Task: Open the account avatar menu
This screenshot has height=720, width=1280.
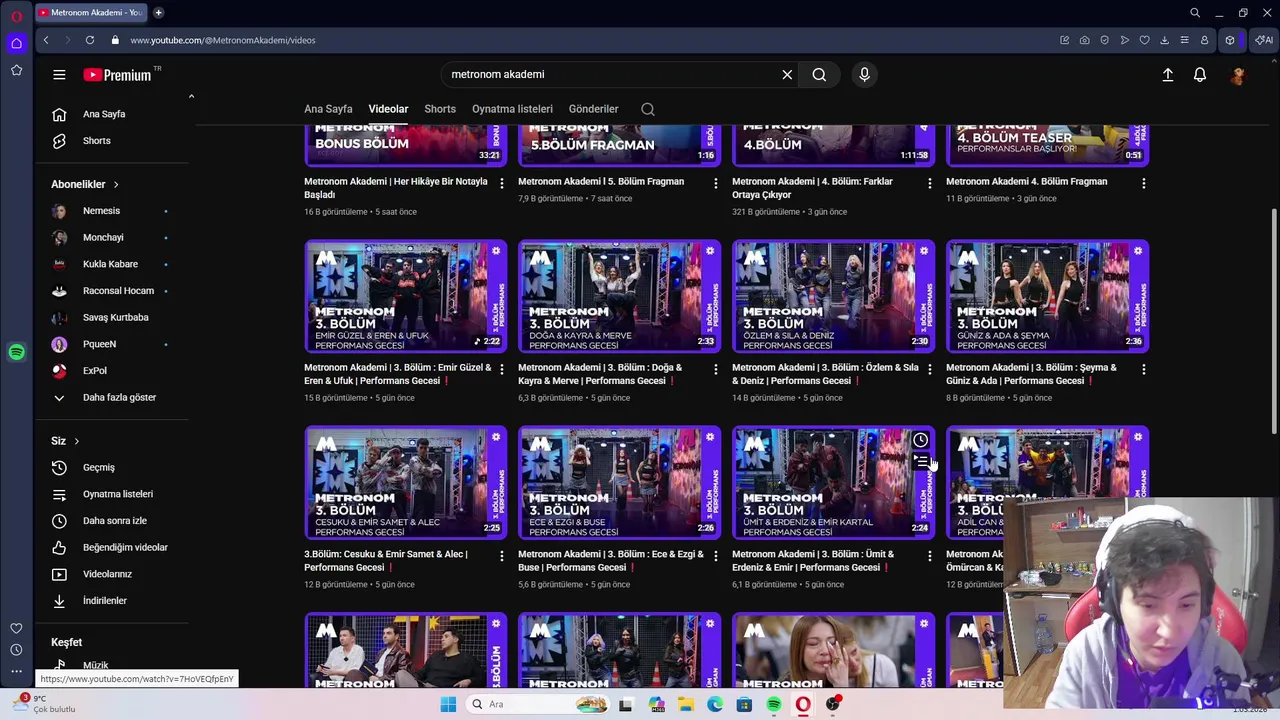Action: pos(1238,74)
